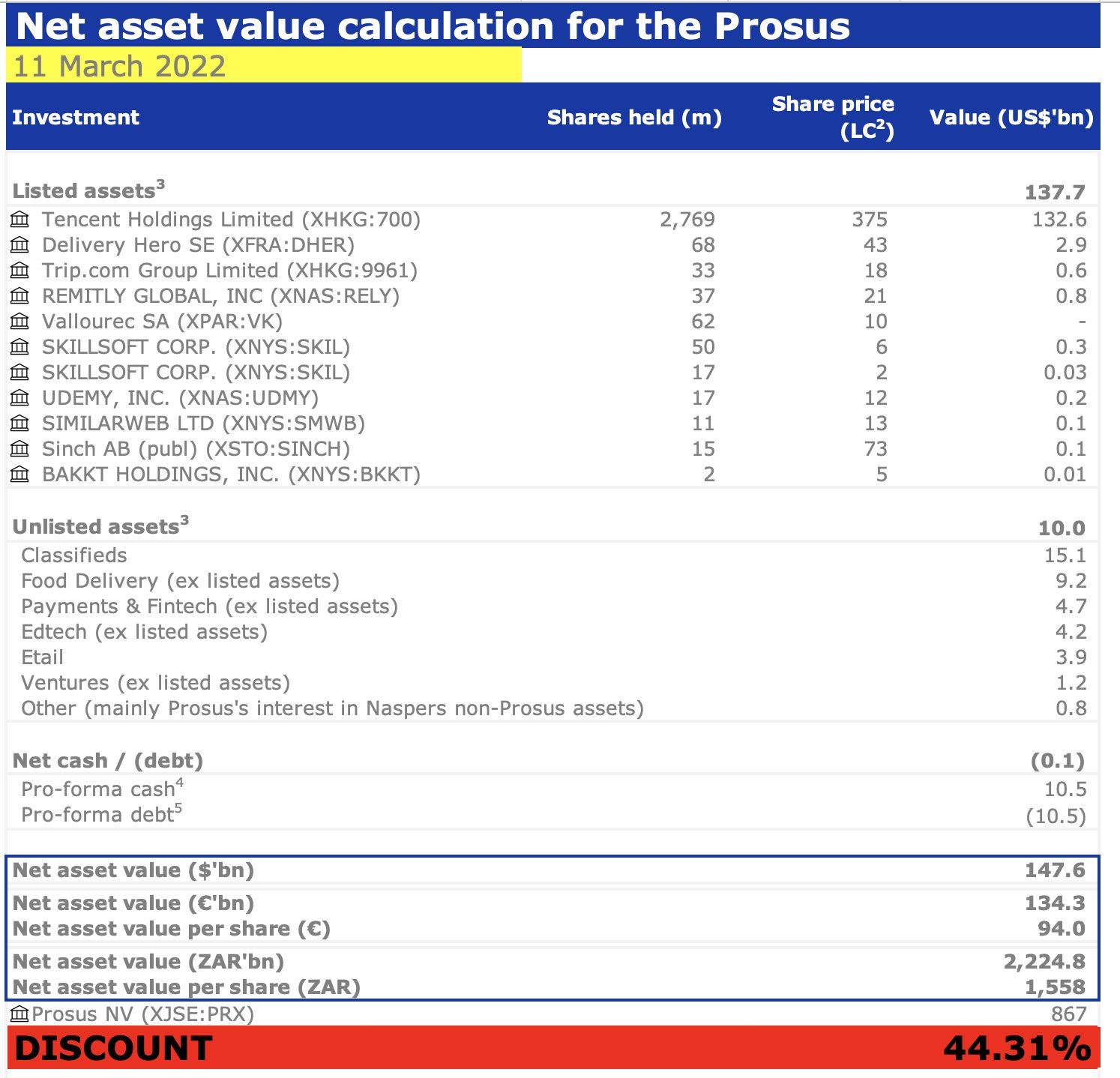
Task: Select the 'Etail' row label
Action: (42, 657)
